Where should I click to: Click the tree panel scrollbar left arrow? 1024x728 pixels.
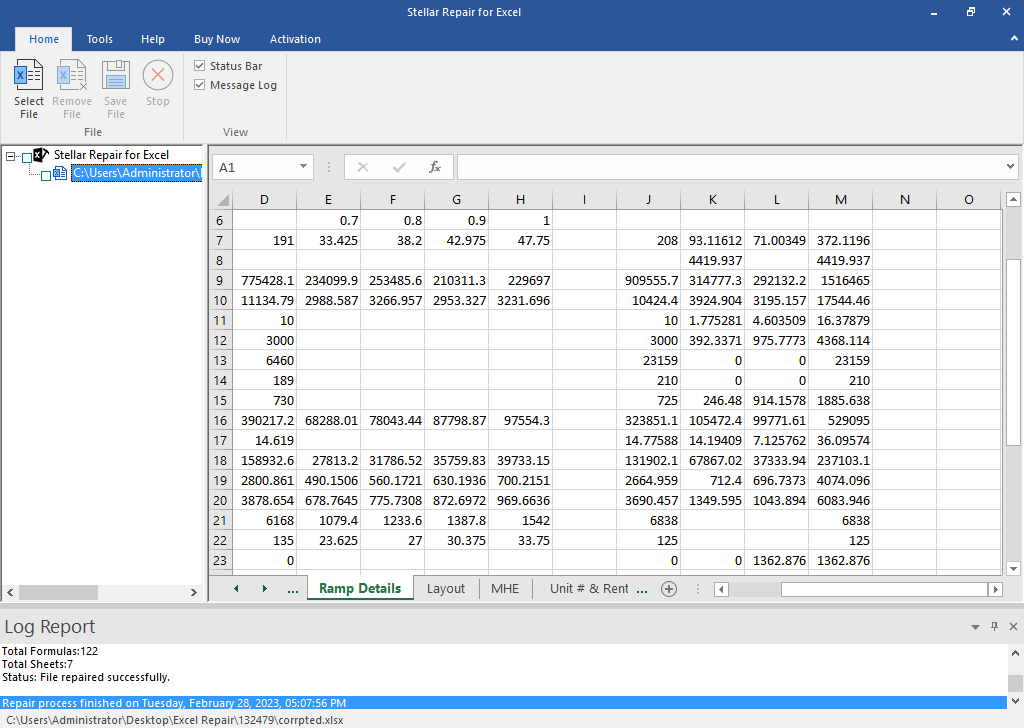point(10,592)
